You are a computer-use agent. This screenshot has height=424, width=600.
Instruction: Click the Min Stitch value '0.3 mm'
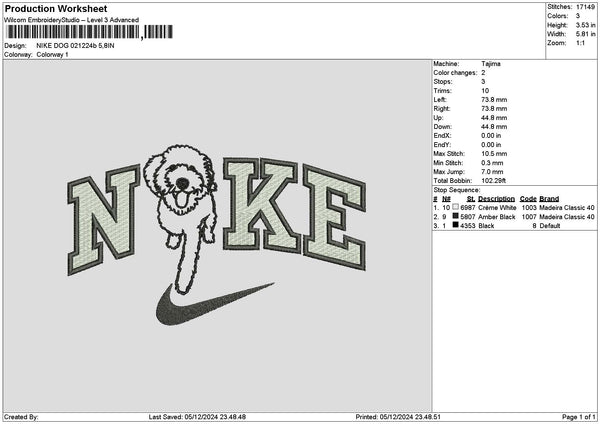pyautogui.click(x=492, y=163)
